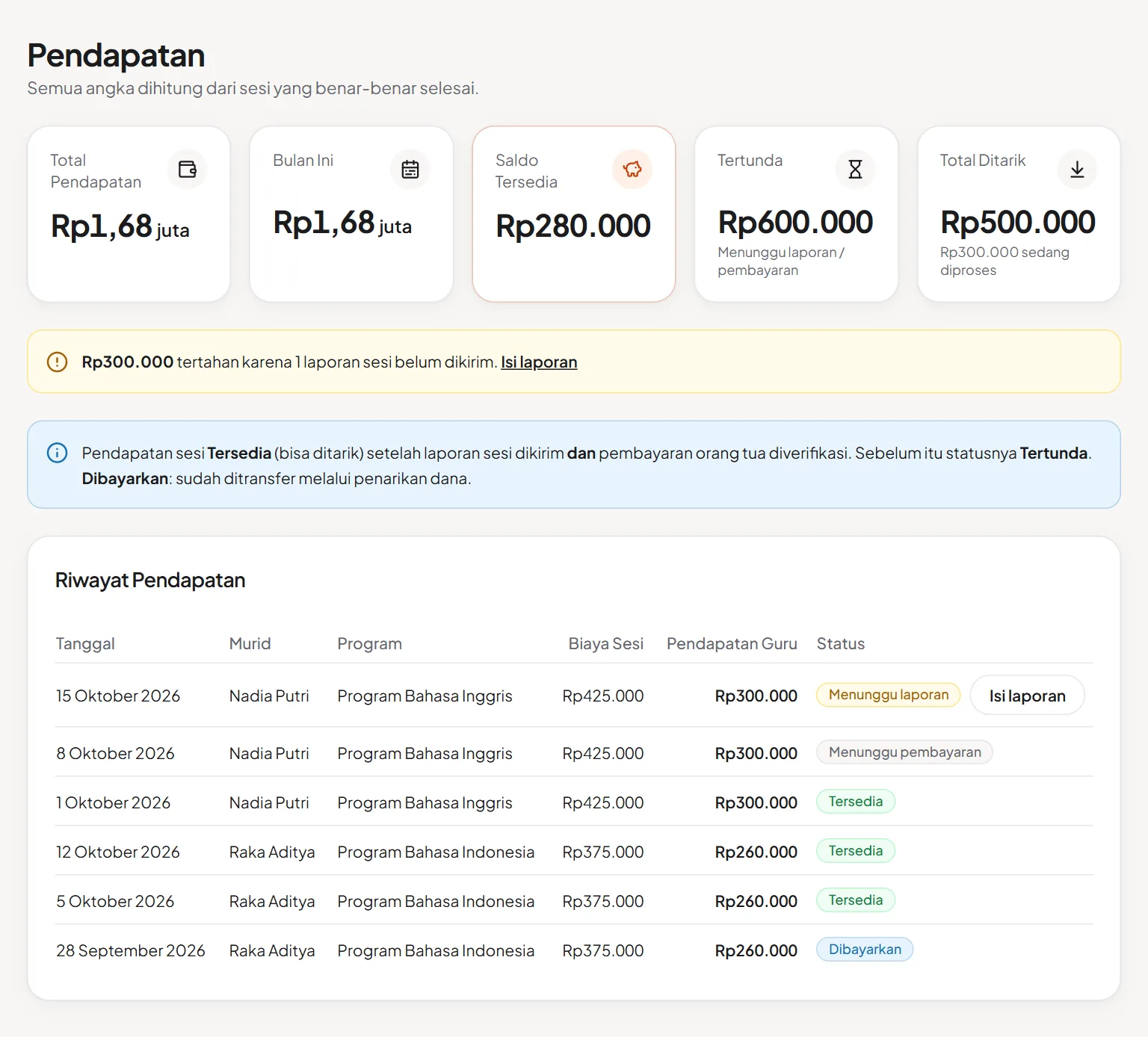Click Rp260.000 in the 28 September row

(x=756, y=951)
